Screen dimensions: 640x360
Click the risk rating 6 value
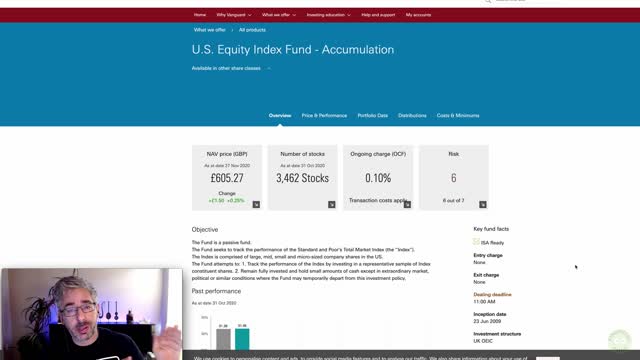(453, 178)
